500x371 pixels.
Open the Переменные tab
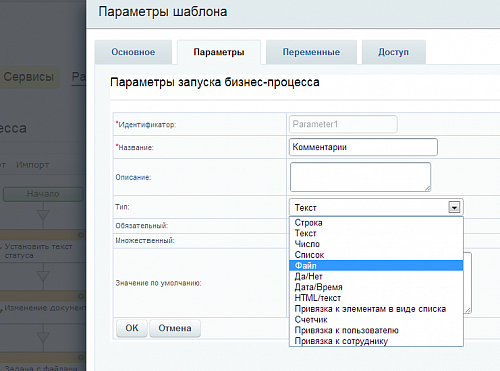pos(311,52)
